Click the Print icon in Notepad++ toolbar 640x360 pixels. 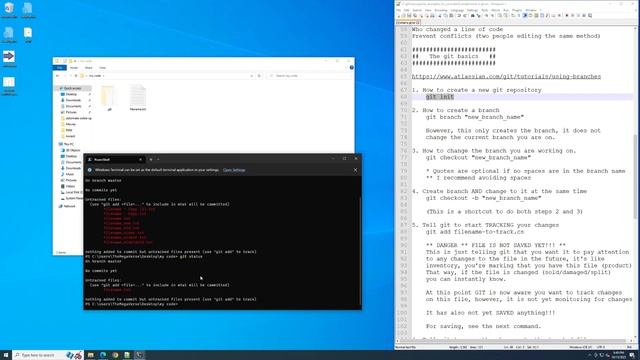click(432, 16)
